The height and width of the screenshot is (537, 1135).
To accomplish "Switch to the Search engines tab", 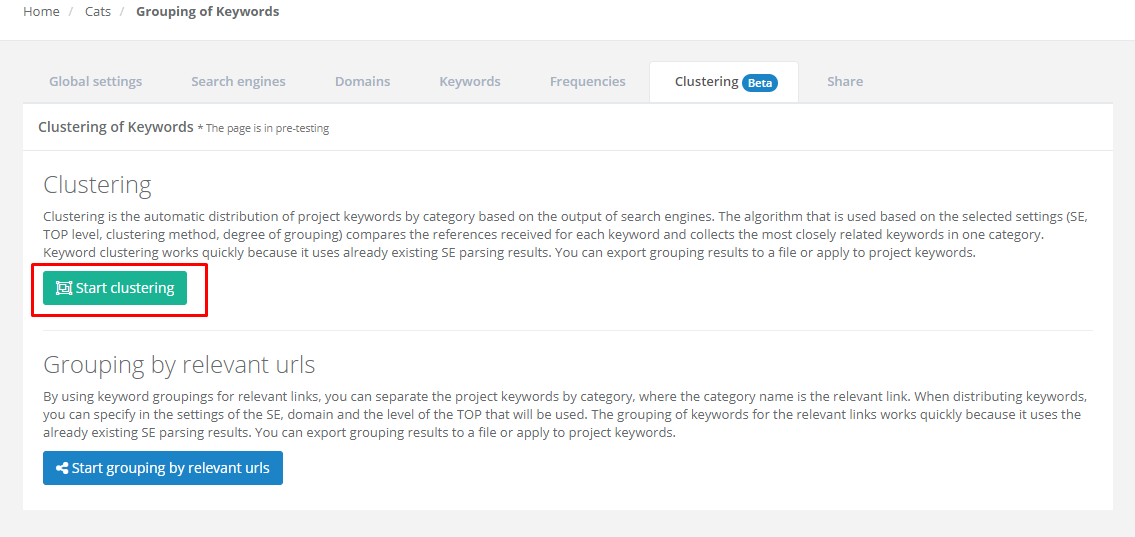I will pyautogui.click(x=238, y=82).
